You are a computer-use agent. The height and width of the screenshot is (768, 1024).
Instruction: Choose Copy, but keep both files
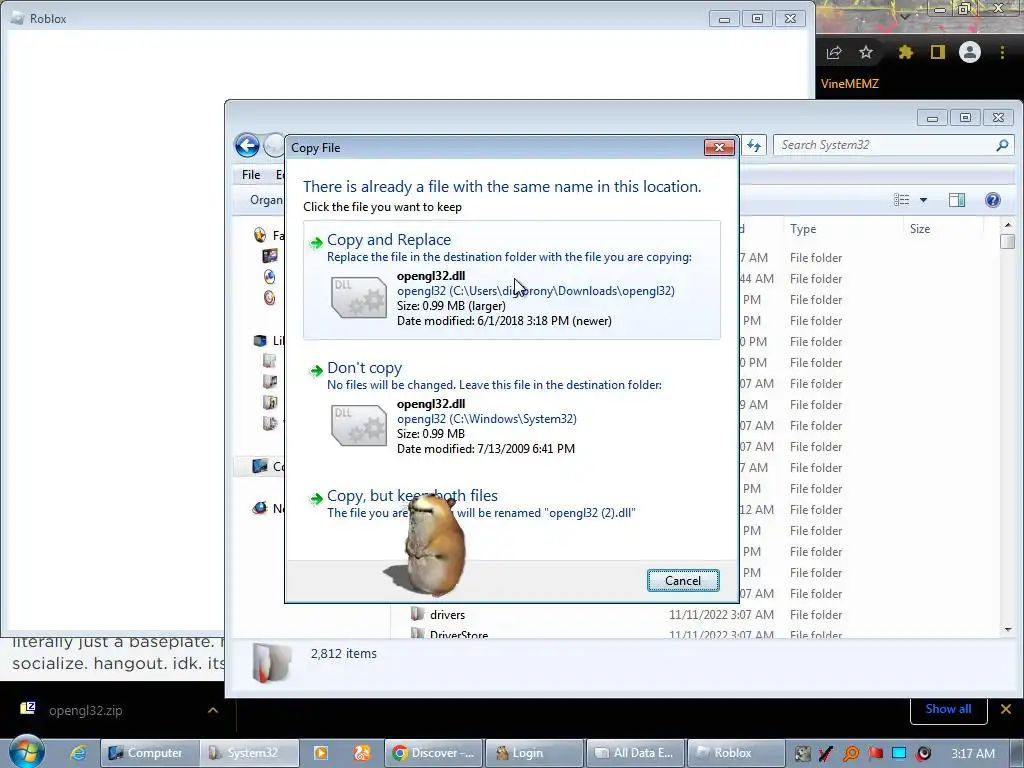pos(511,504)
